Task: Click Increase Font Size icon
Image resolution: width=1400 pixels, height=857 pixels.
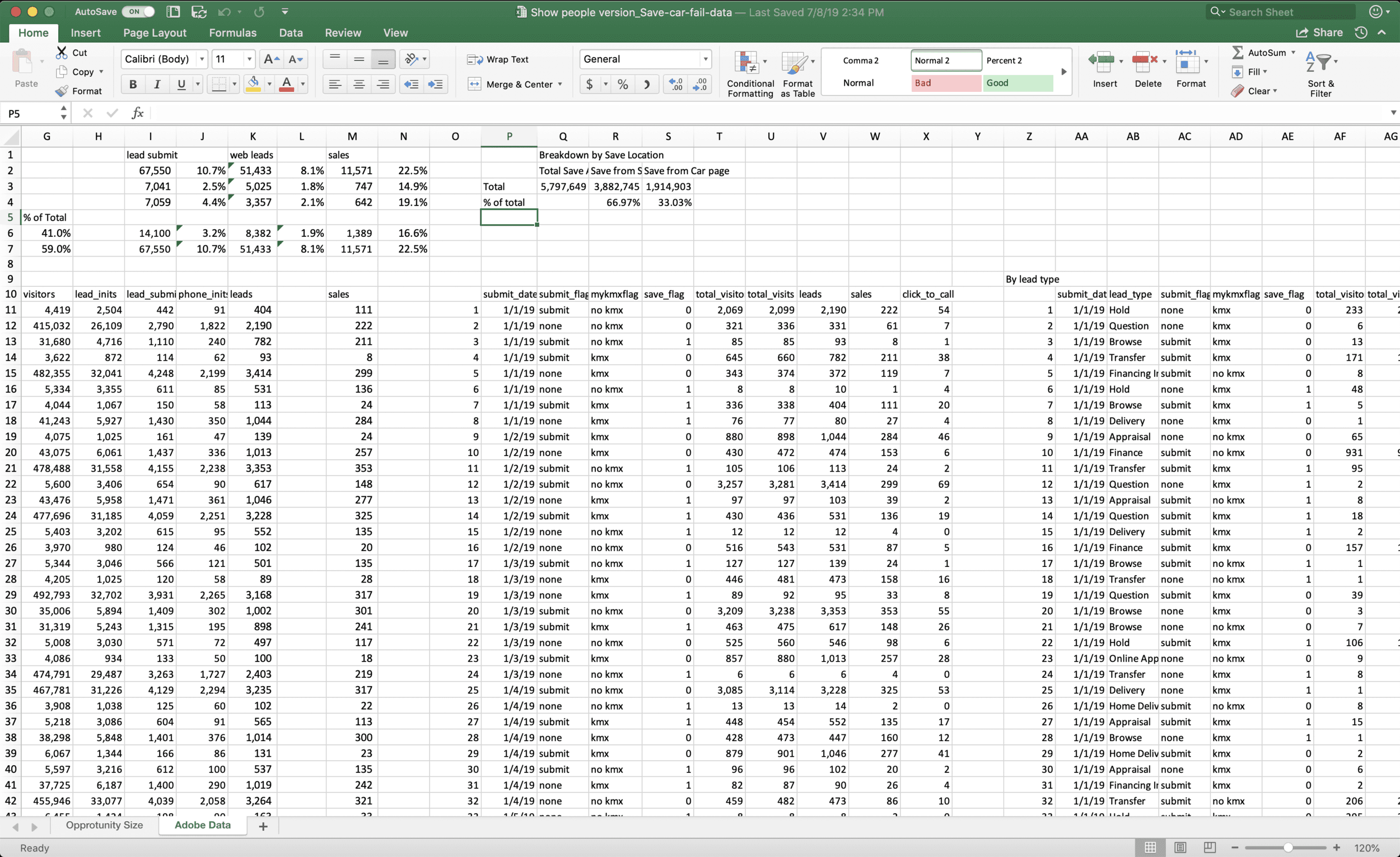Action: point(272,59)
